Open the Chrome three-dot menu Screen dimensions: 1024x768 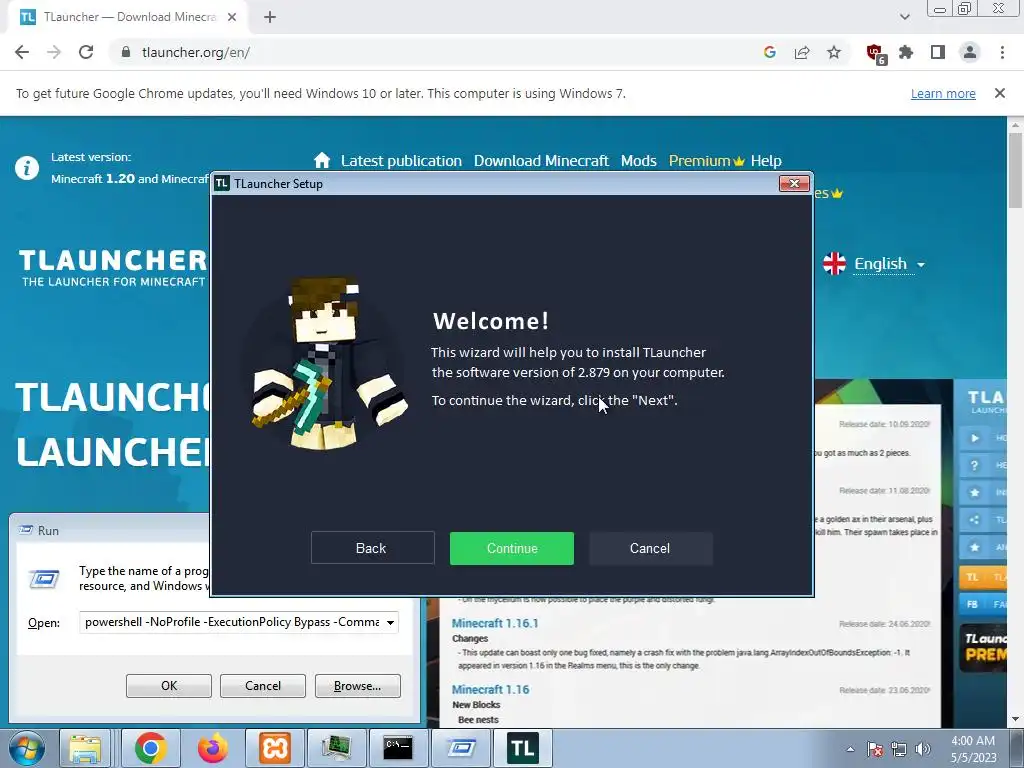pyautogui.click(x=1002, y=52)
